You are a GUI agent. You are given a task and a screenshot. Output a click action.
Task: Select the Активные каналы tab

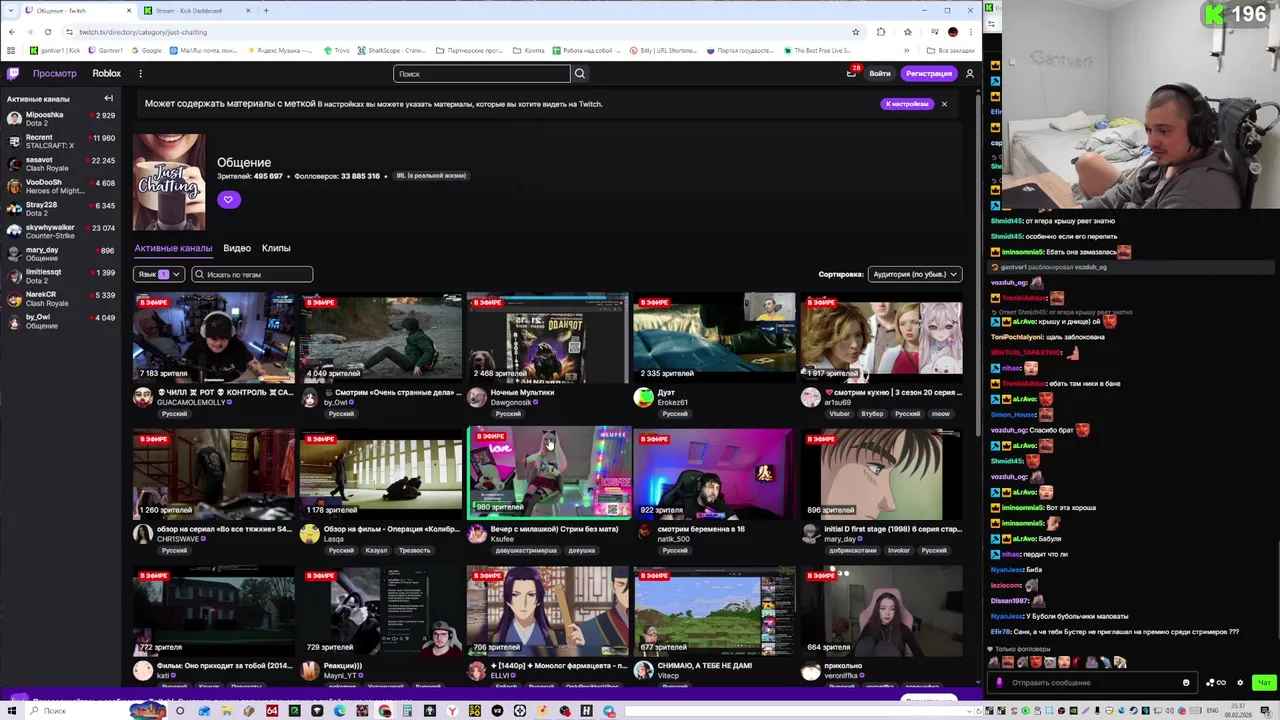coord(173,248)
